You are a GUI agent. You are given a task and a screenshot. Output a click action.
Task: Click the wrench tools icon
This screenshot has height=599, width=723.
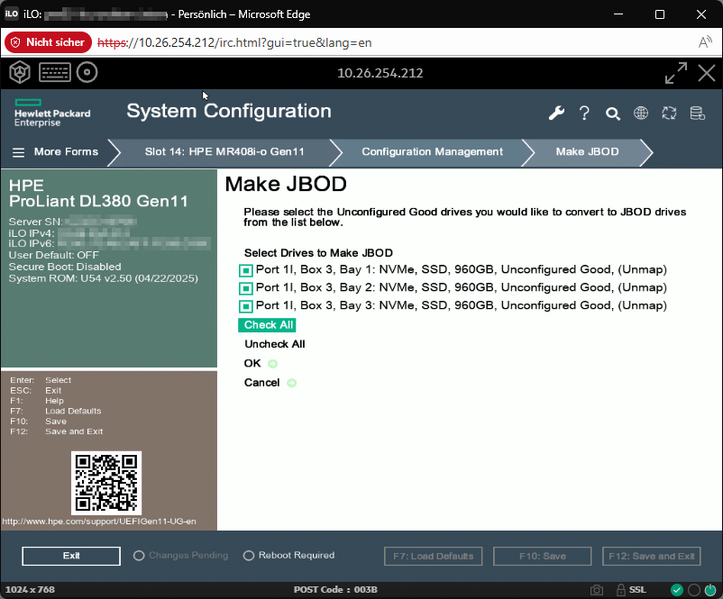(x=556, y=113)
